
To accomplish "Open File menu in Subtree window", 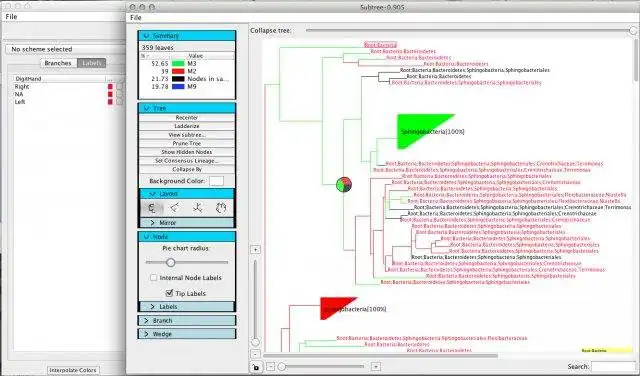I will click(136, 18).
